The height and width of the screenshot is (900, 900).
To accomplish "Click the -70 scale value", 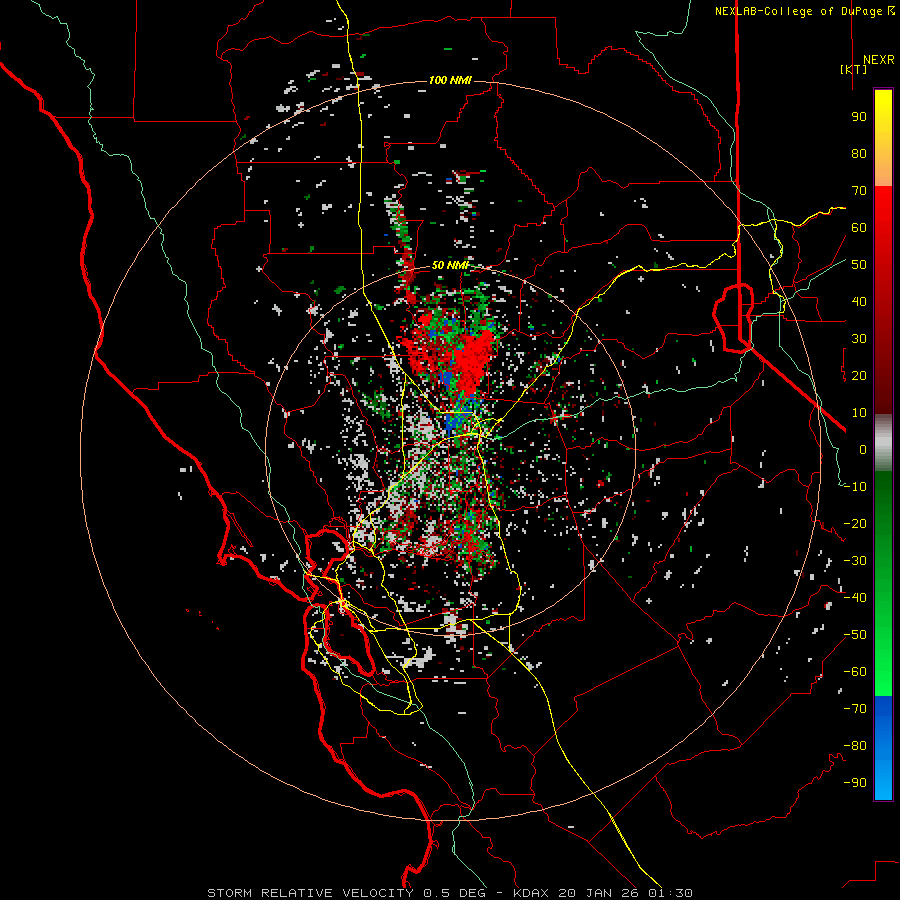I will click(855, 709).
